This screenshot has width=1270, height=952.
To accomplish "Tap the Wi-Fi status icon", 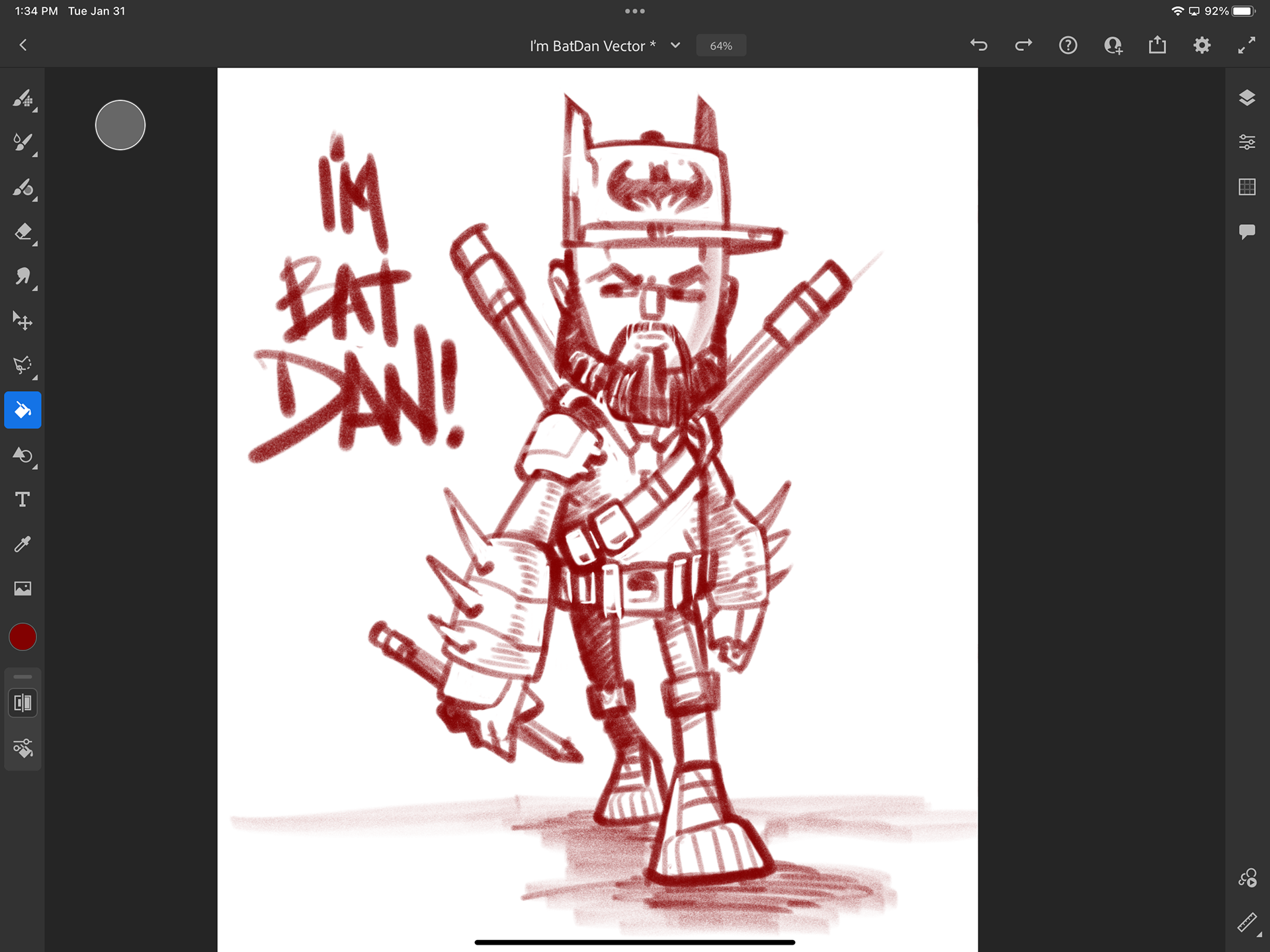I will tap(1177, 11).
